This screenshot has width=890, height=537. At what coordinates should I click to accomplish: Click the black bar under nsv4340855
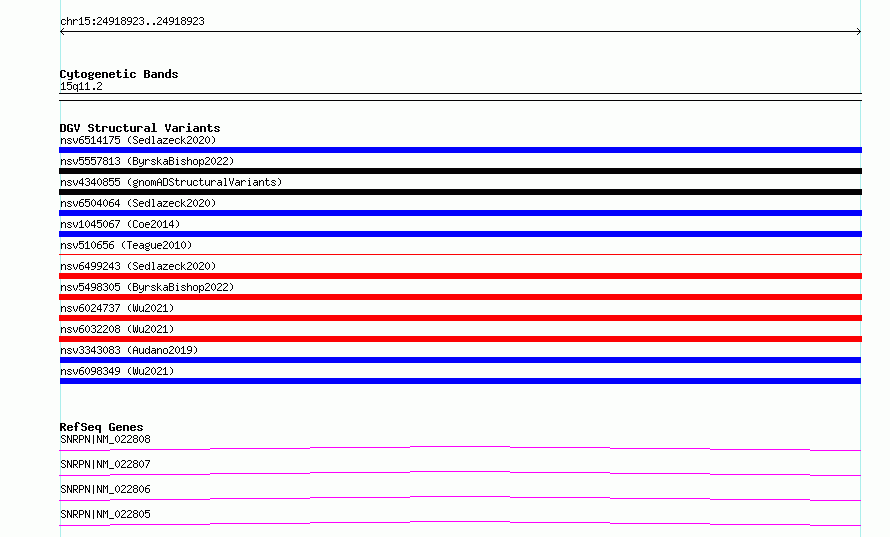(460, 192)
